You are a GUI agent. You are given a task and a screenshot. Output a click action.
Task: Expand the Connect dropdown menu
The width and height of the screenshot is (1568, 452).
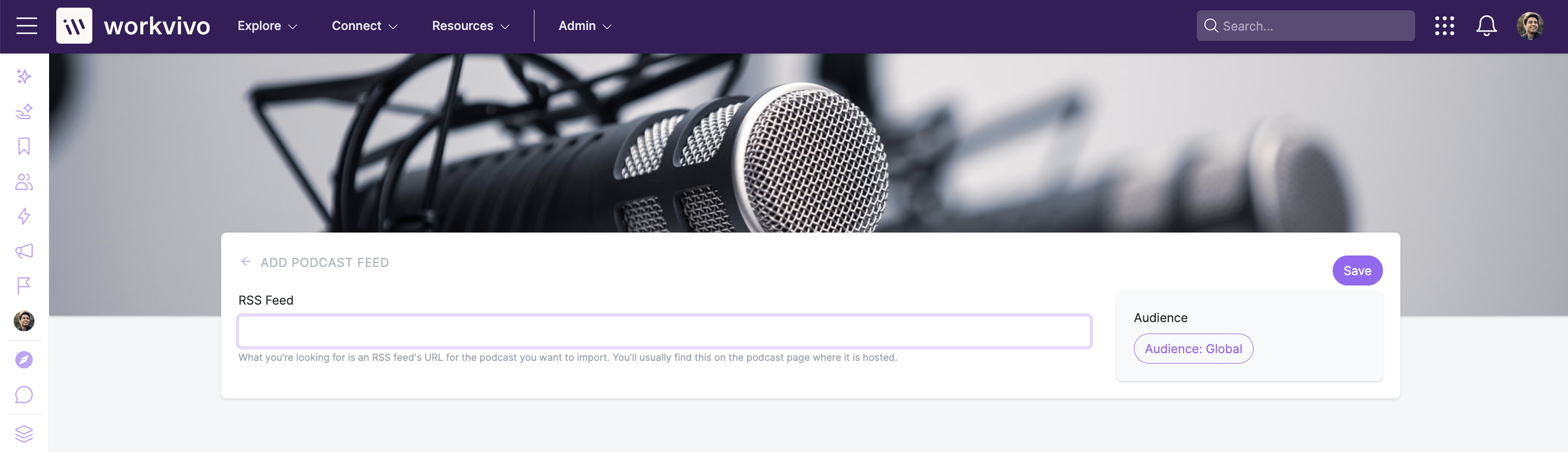click(365, 26)
